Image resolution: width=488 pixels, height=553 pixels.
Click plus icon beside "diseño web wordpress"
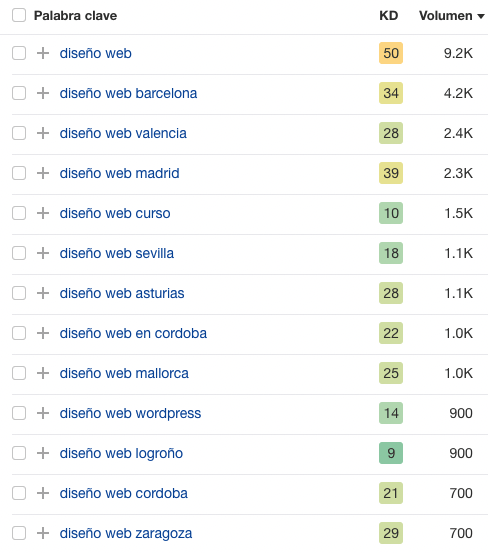(x=43, y=413)
